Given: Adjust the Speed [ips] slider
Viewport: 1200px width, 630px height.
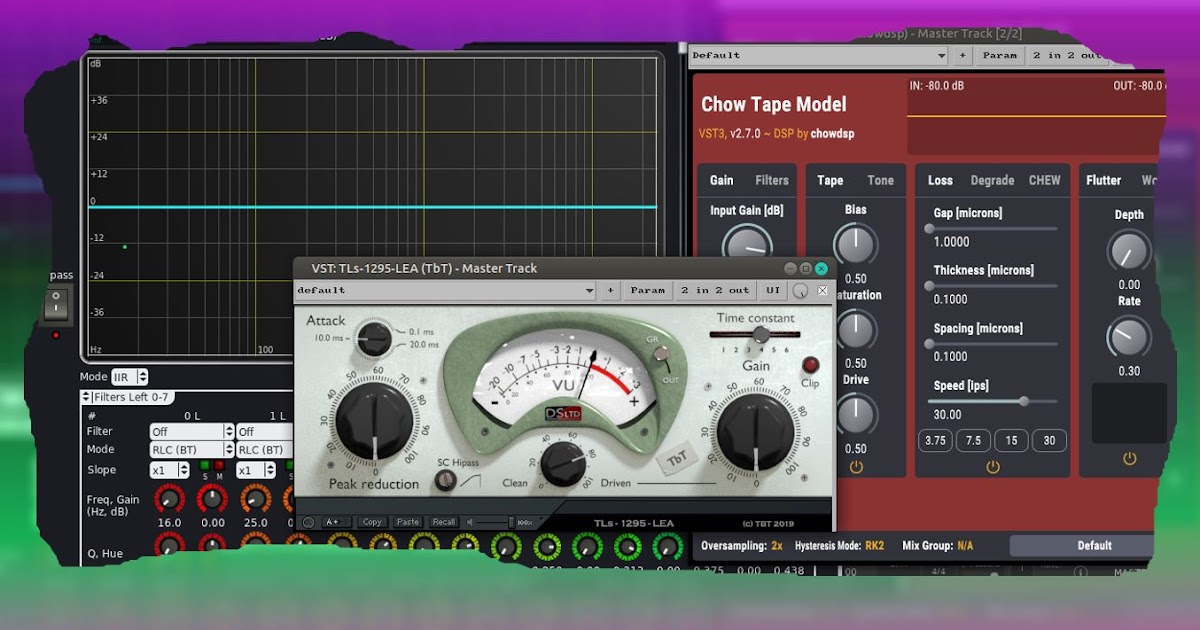Looking at the screenshot, I should click(1024, 401).
